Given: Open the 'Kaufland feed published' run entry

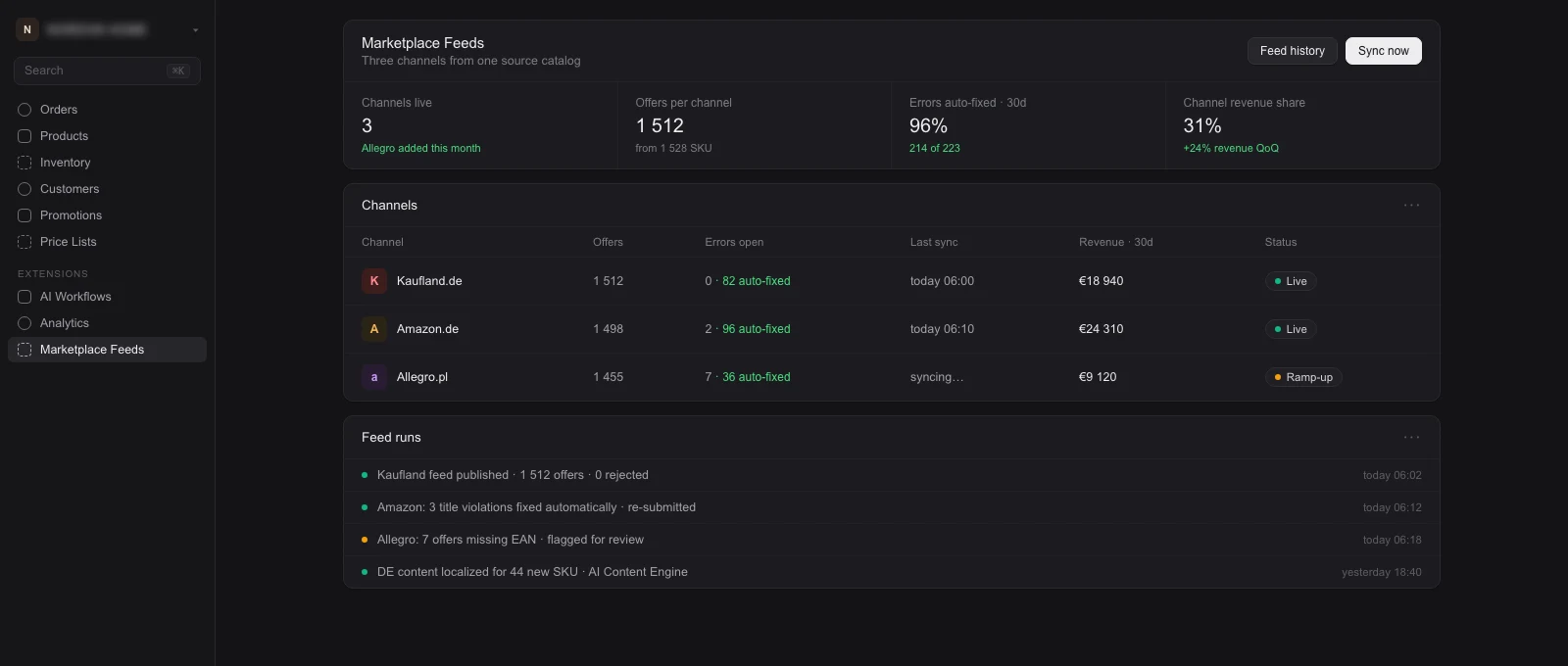Looking at the screenshot, I should (x=892, y=475).
